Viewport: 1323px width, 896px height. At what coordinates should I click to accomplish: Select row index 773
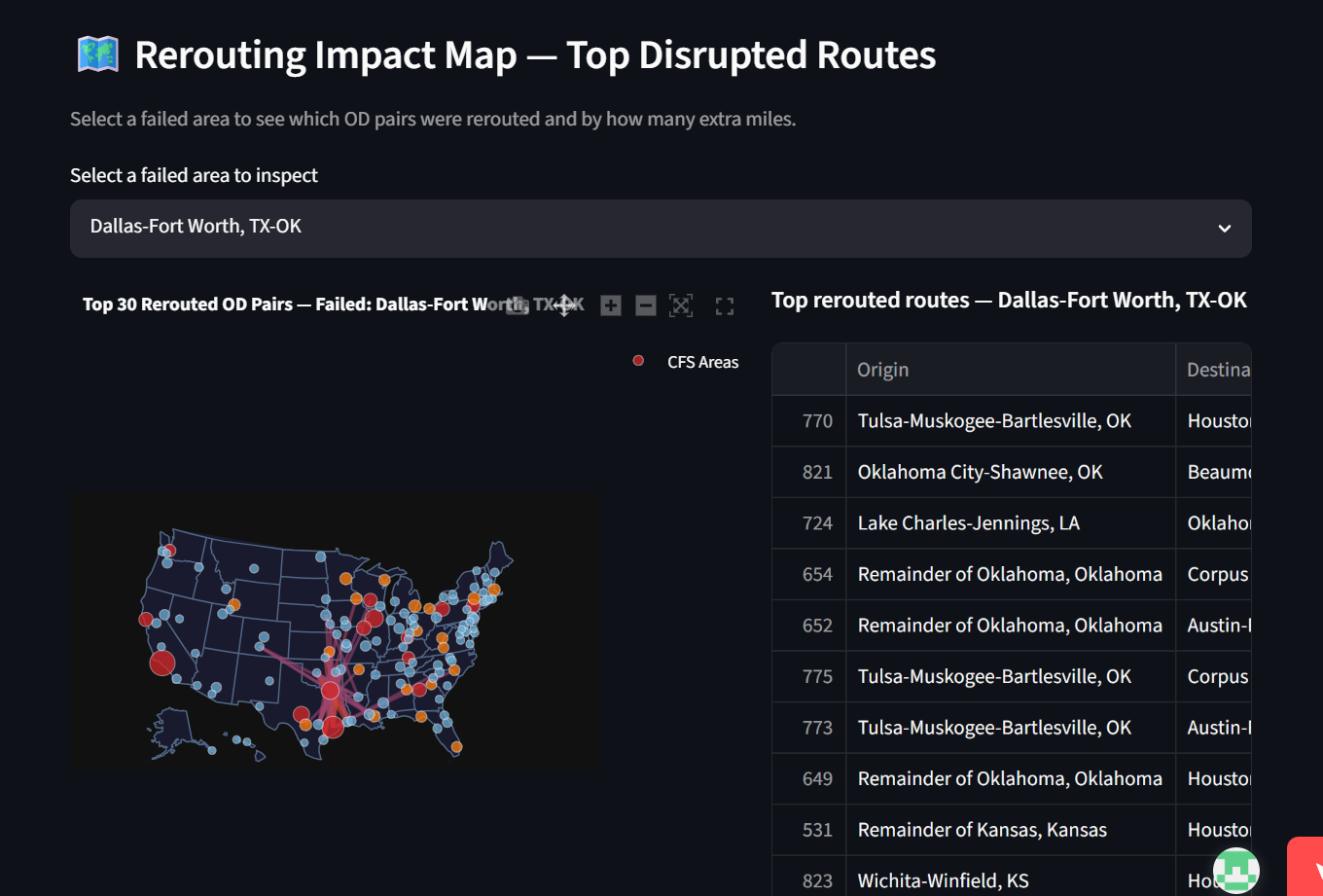809,728
